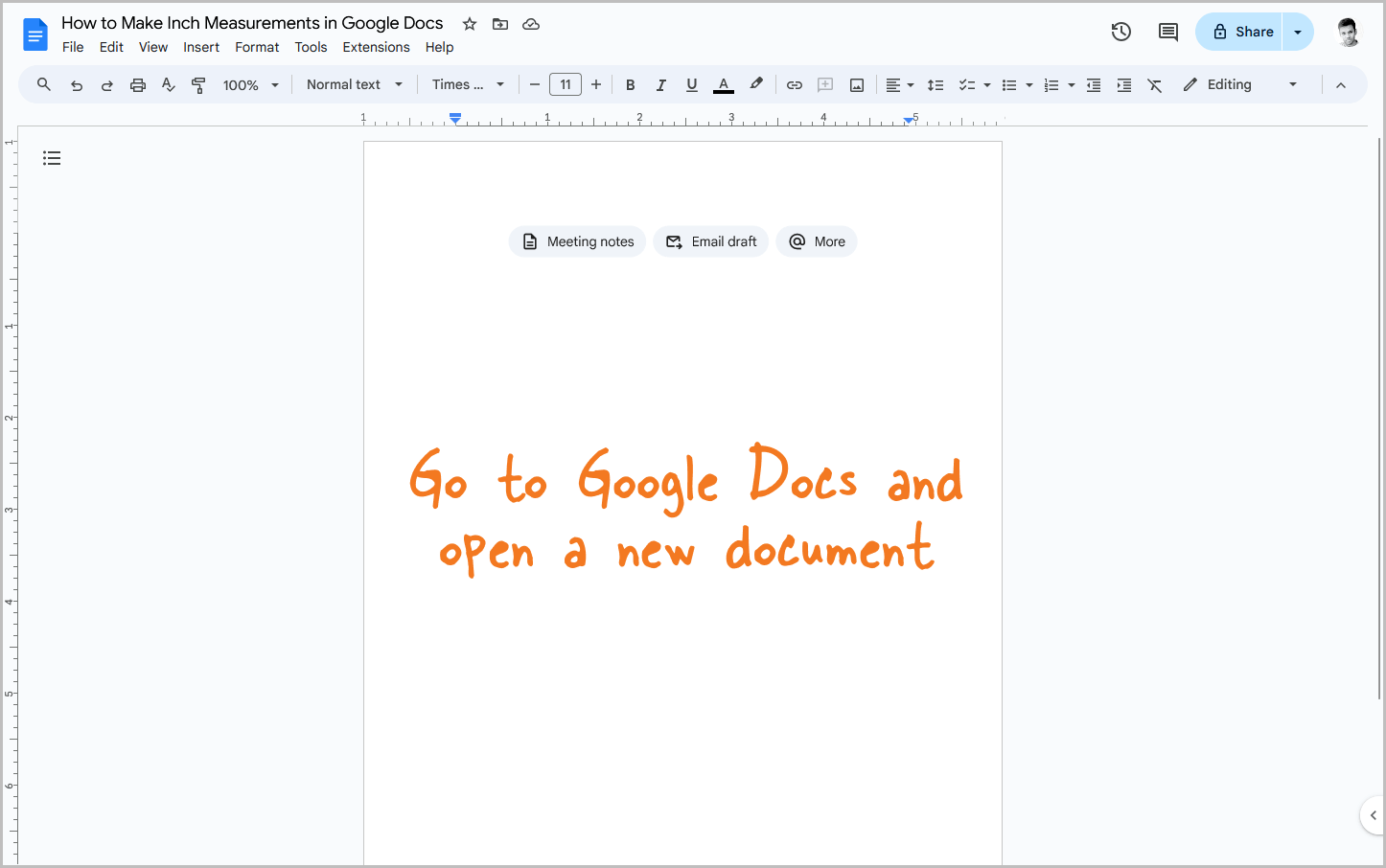Screen dimensions: 1386x868
Task: Clear formatting
Action: coord(1155,85)
